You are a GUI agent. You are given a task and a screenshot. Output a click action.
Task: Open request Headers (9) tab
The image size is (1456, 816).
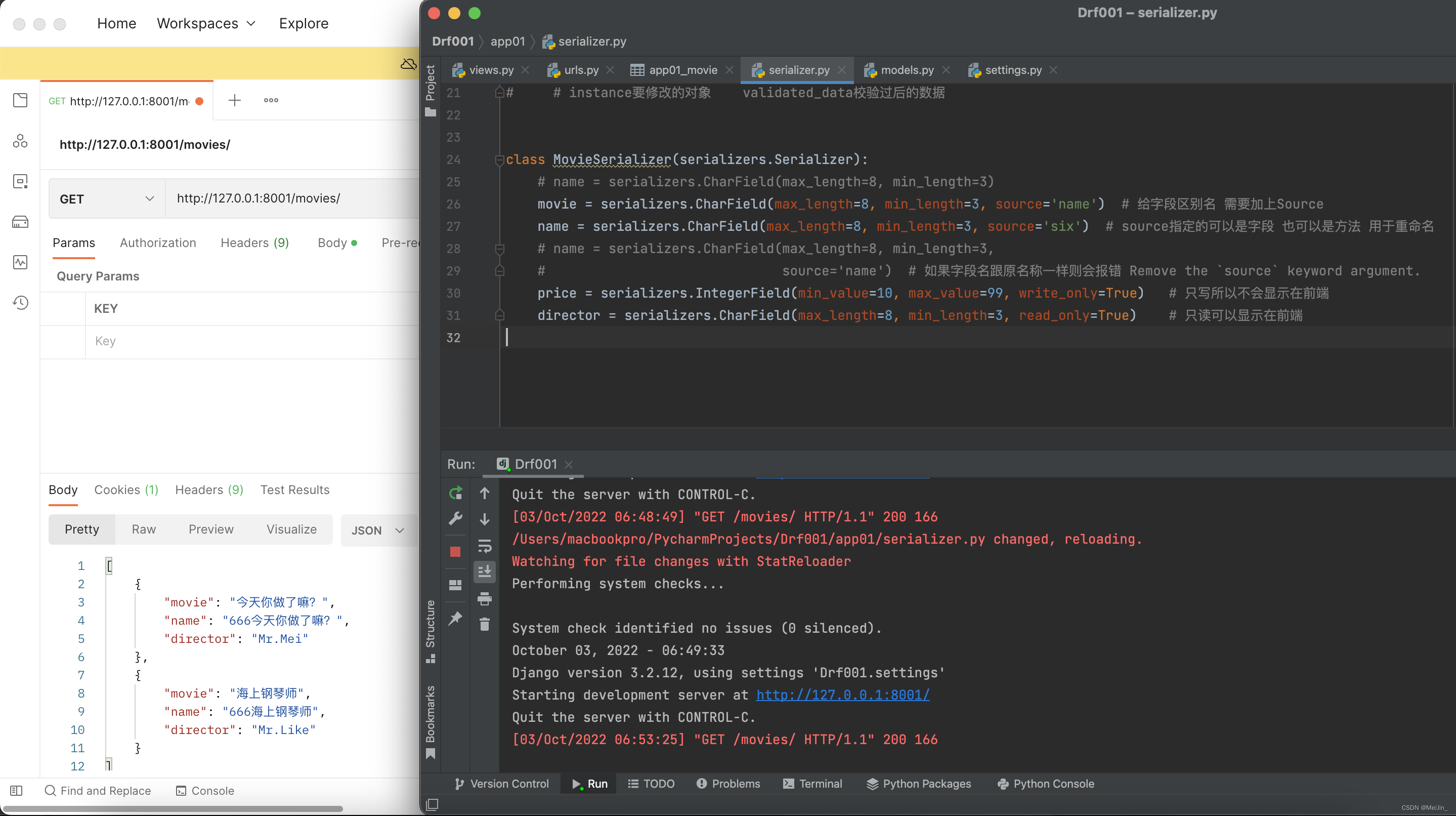254,242
